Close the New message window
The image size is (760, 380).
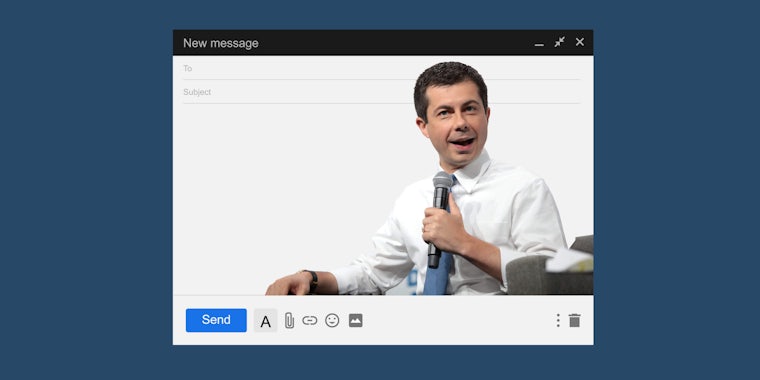pos(580,42)
